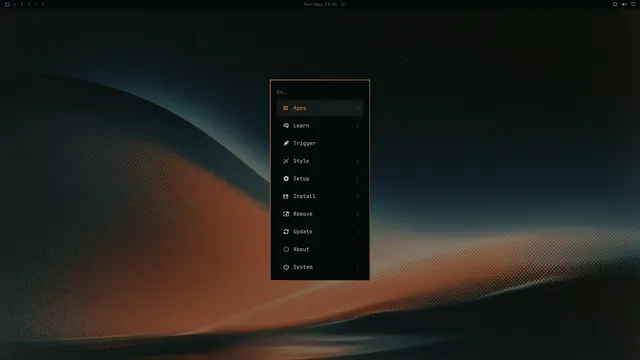Switch to workspace 2 in the top bar

22,4
